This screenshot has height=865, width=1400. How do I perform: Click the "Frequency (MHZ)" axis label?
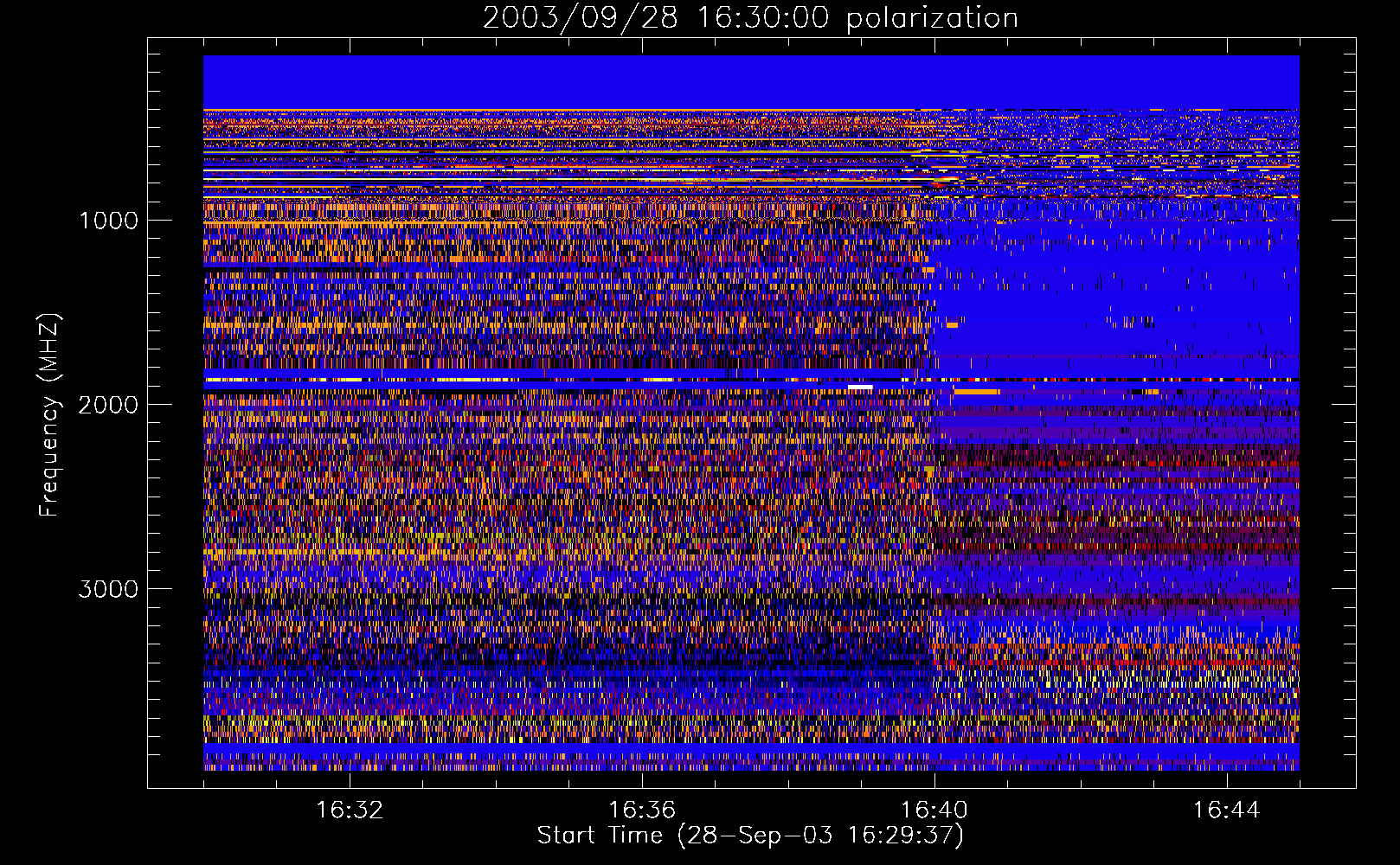pos(49,415)
